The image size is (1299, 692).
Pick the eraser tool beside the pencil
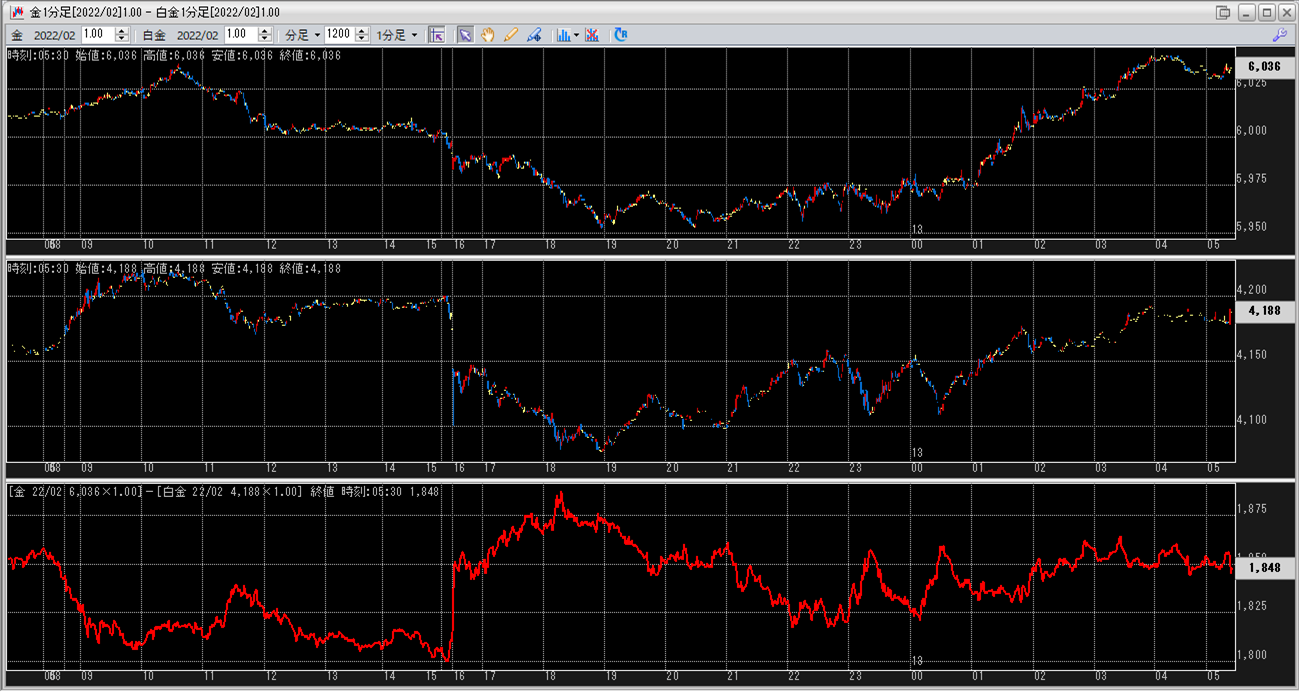click(x=534, y=34)
